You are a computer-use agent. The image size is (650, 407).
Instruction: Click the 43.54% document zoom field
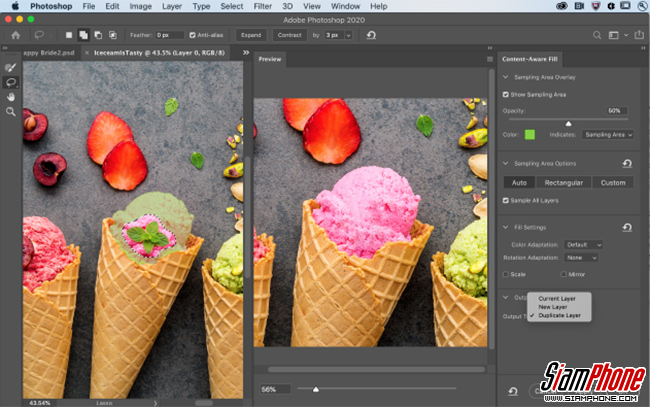39,403
